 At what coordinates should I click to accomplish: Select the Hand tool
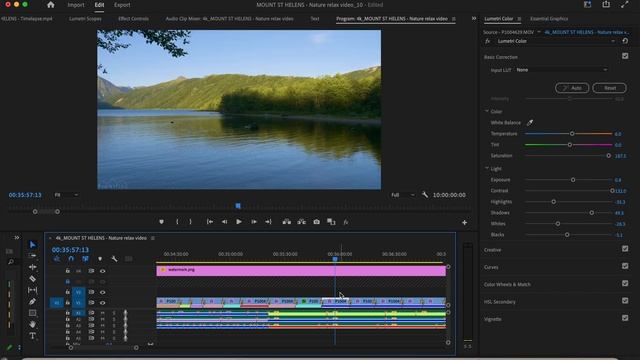click(x=32, y=324)
